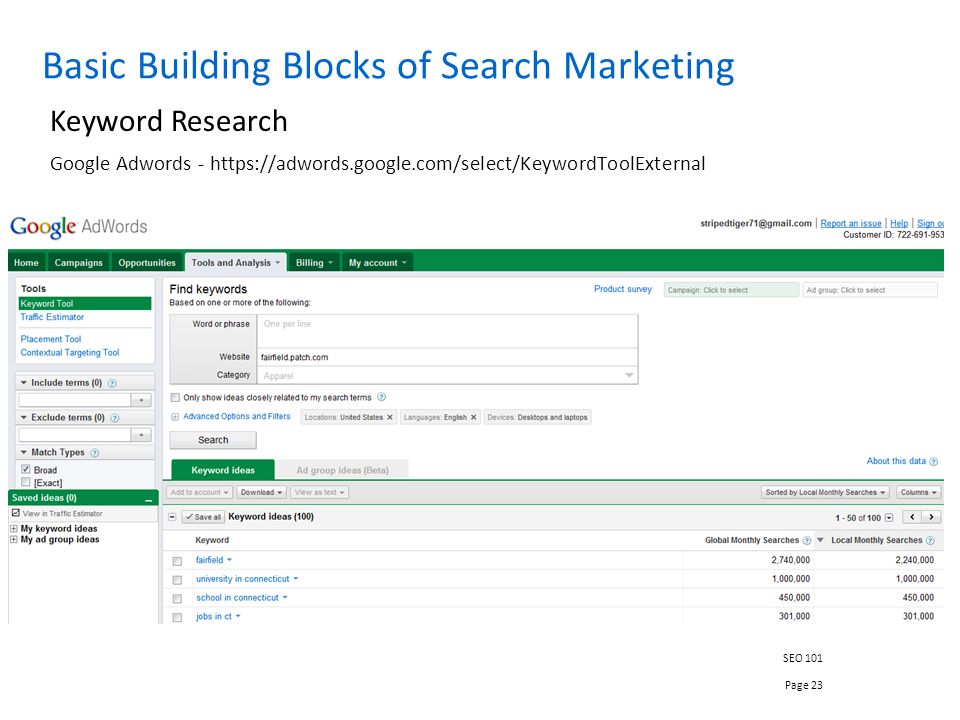Click the Website field with fairfield.patch.com

448,358
